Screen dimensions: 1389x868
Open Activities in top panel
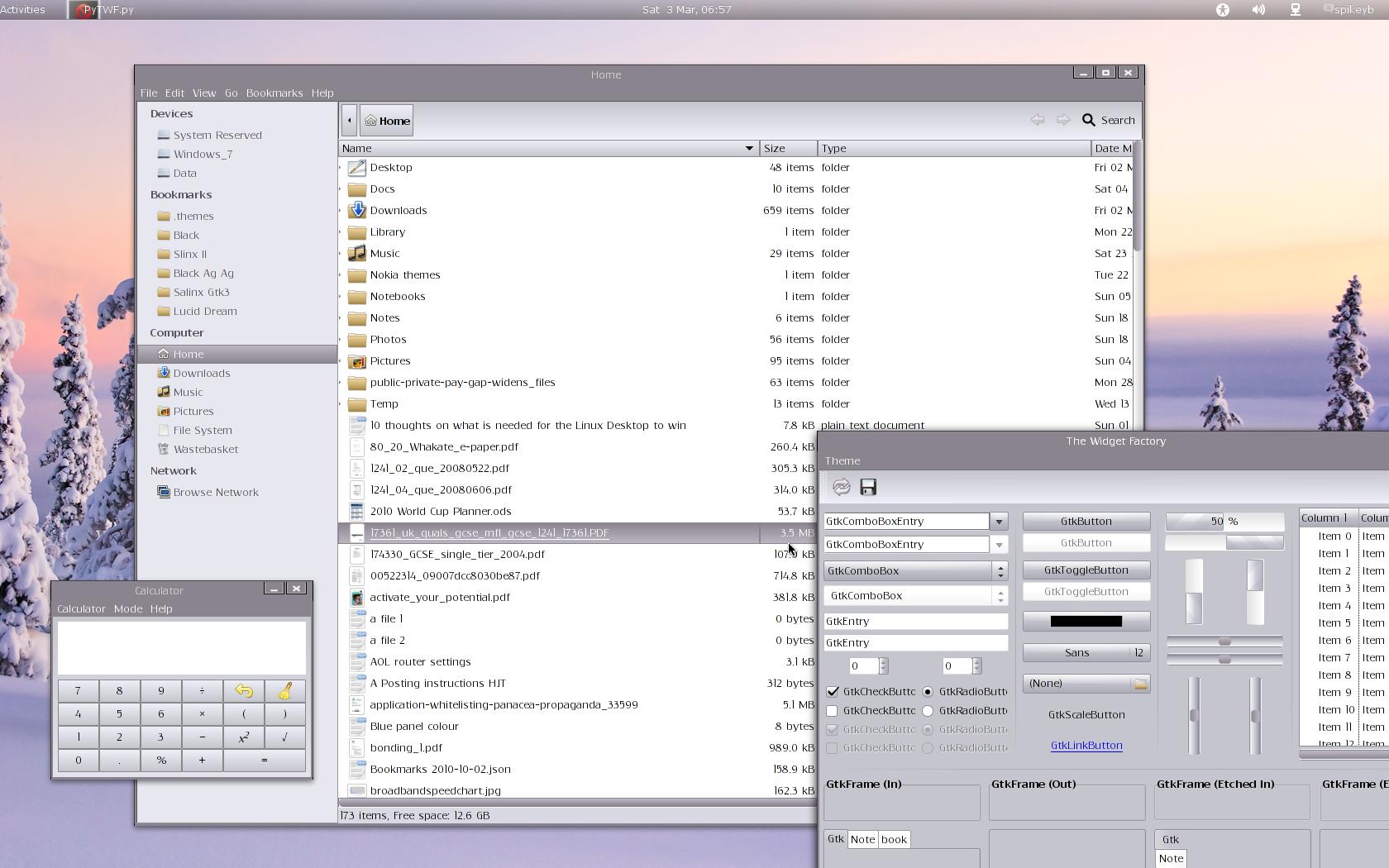[x=23, y=10]
